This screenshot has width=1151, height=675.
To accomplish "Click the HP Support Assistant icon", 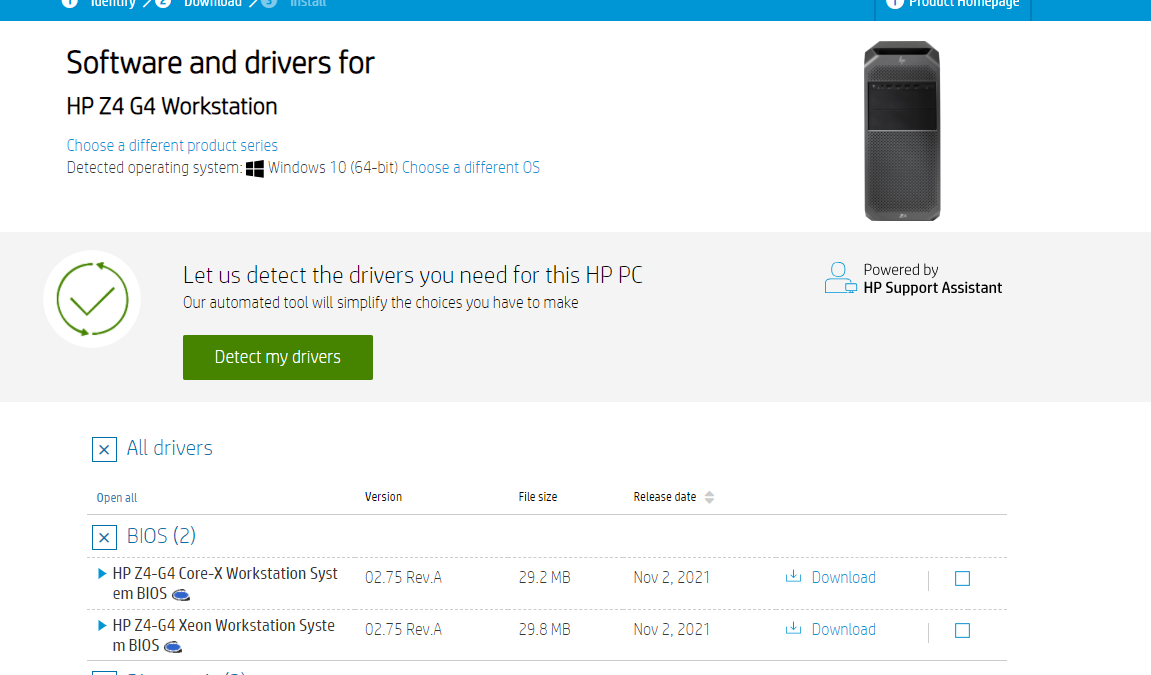I will coord(840,278).
